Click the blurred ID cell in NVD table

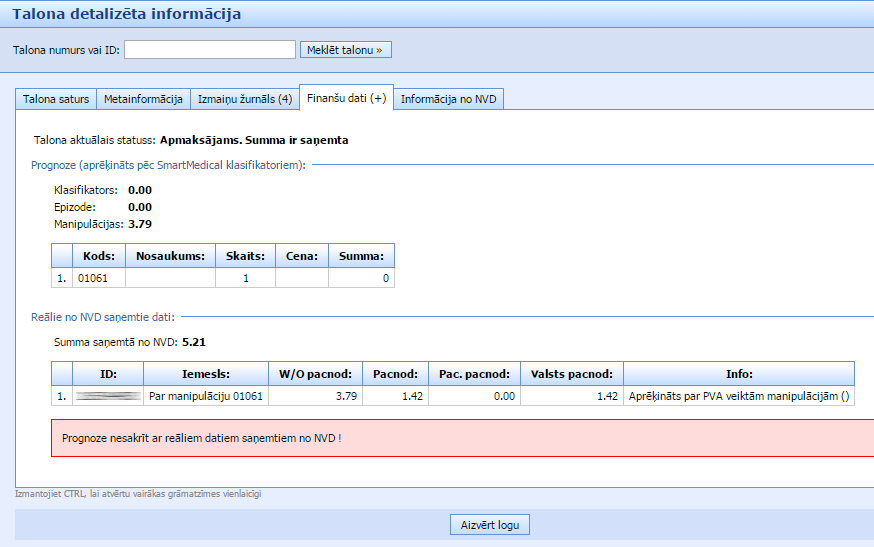109,396
